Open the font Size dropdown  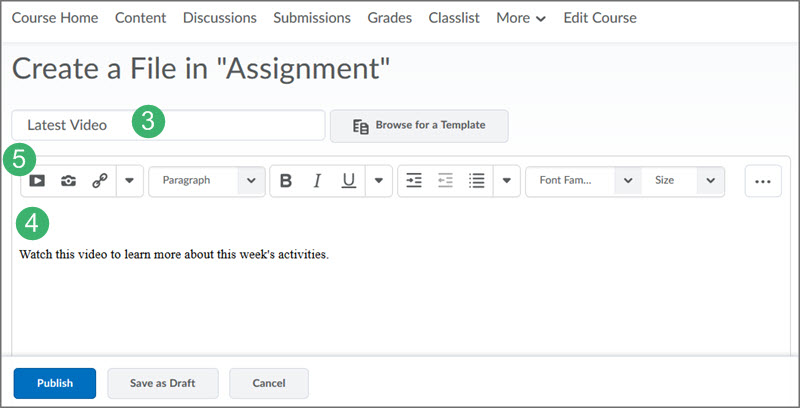point(683,181)
